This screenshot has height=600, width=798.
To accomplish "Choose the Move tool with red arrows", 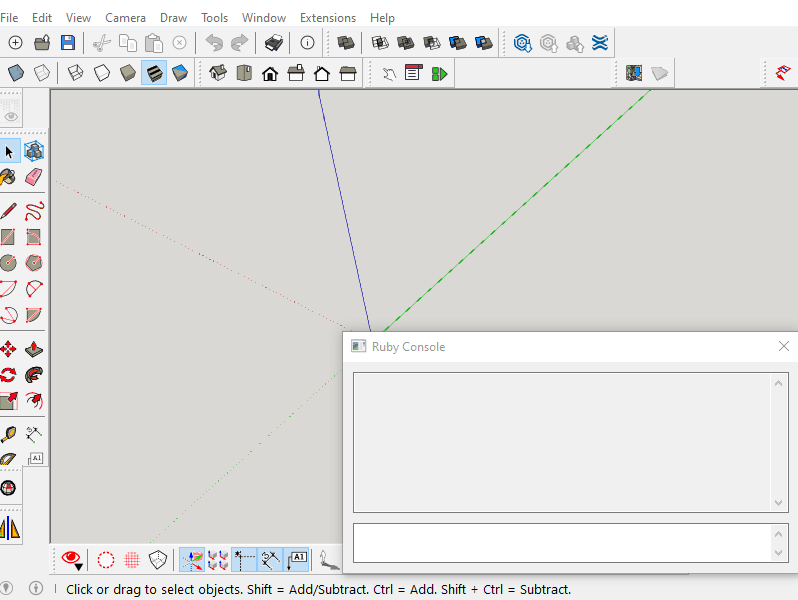I will (8, 349).
